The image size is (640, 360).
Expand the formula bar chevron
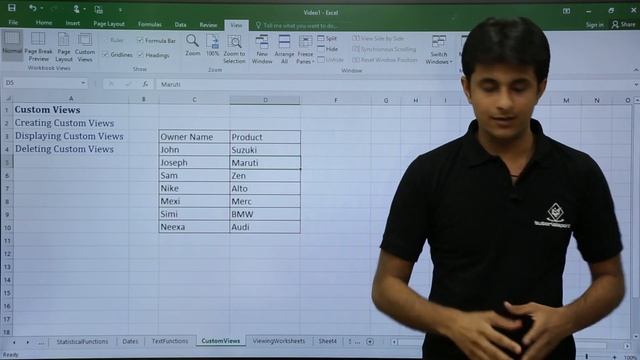point(636,84)
